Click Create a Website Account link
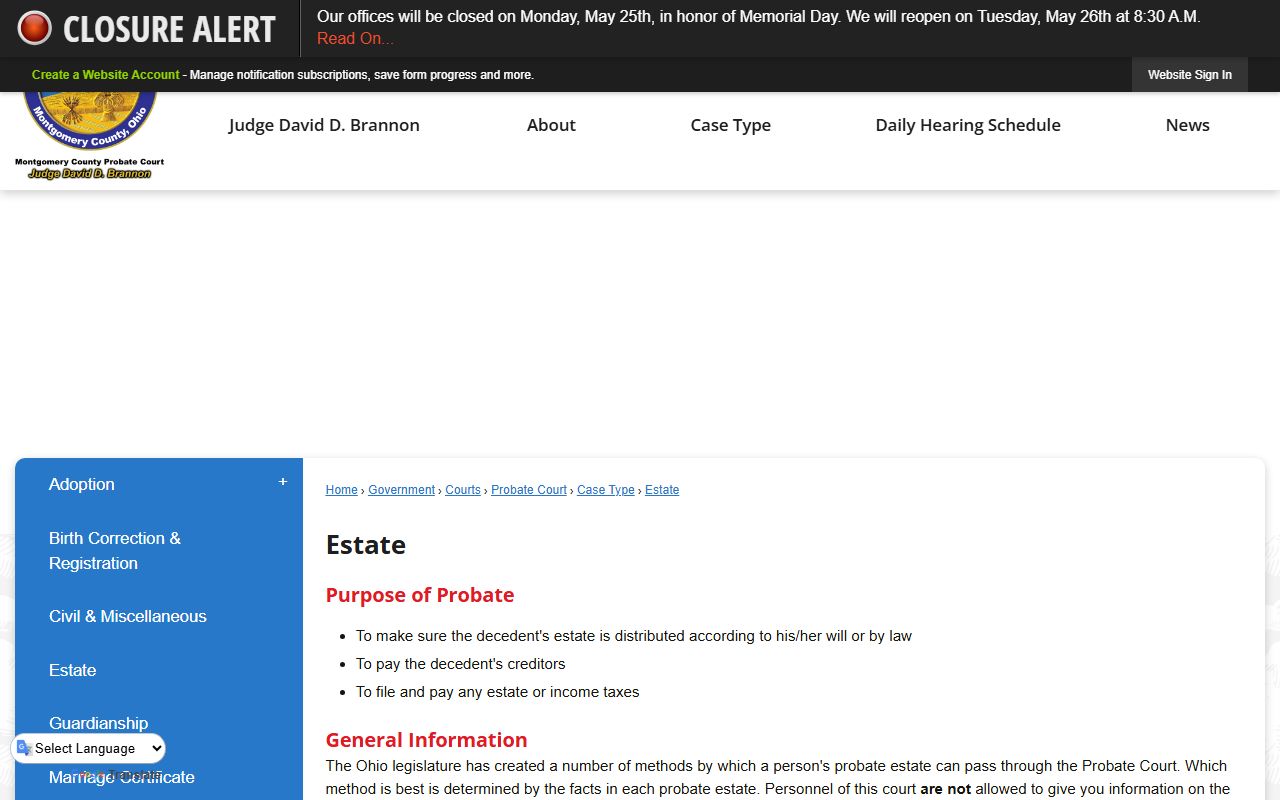The image size is (1280, 800). point(105,75)
